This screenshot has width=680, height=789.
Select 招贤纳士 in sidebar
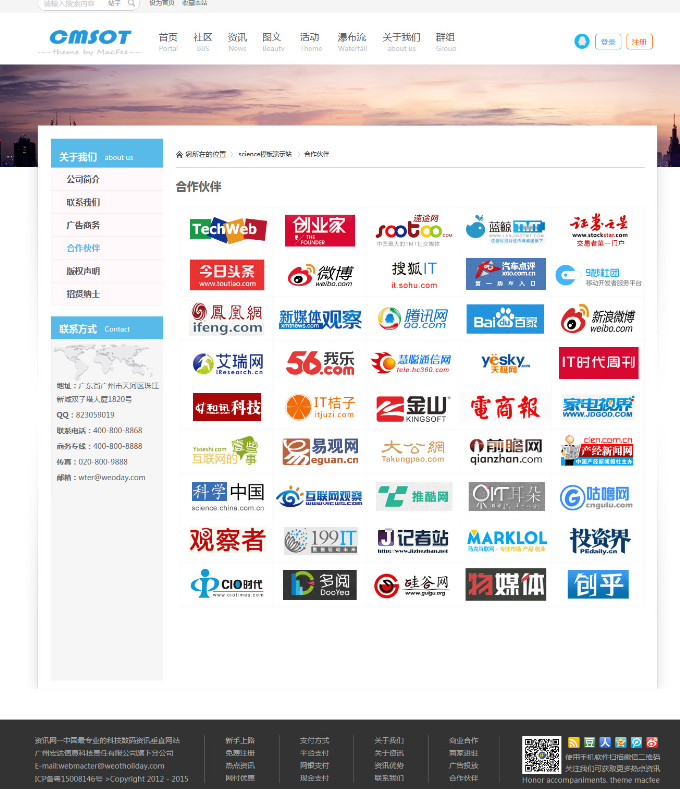[107, 294]
